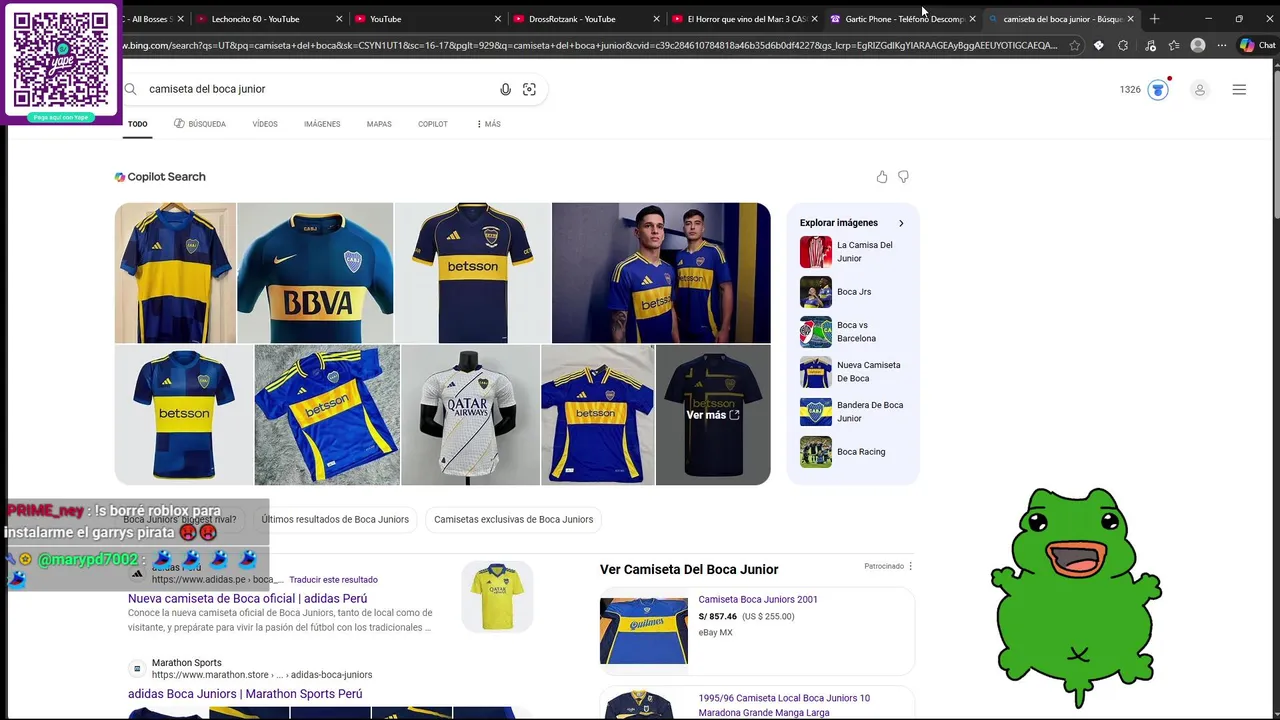The image size is (1280, 720).
Task: Close the DrossRotzank YouTube tab
Action: pos(657,19)
